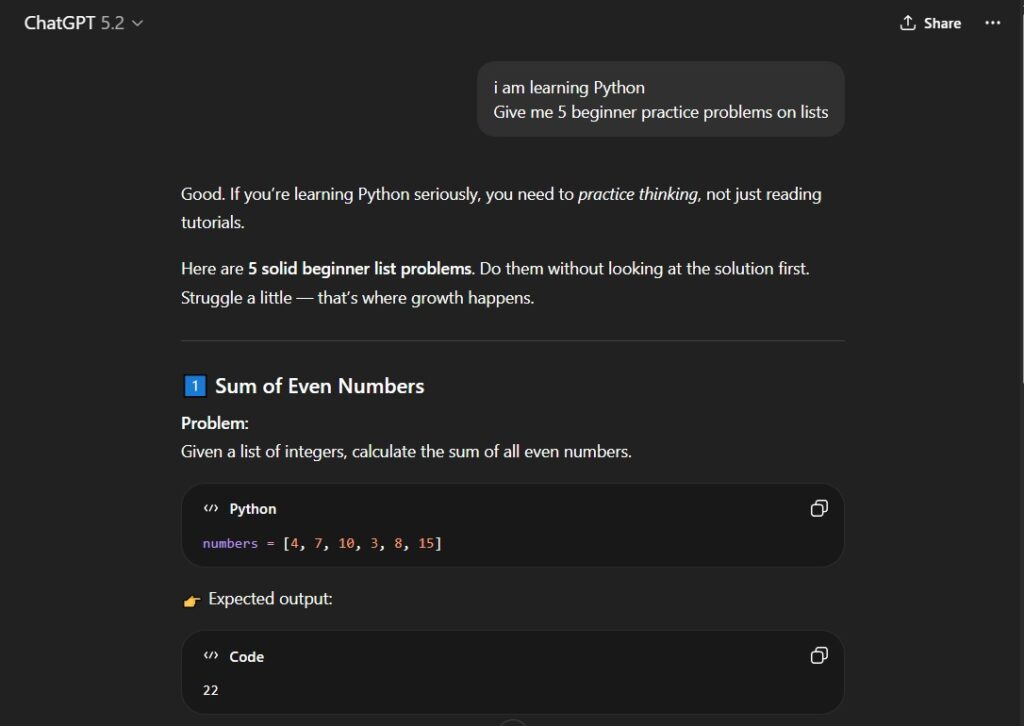Click the scroll-to-bottom circle at page bottom
The width and height of the screenshot is (1024, 726).
coord(512,722)
